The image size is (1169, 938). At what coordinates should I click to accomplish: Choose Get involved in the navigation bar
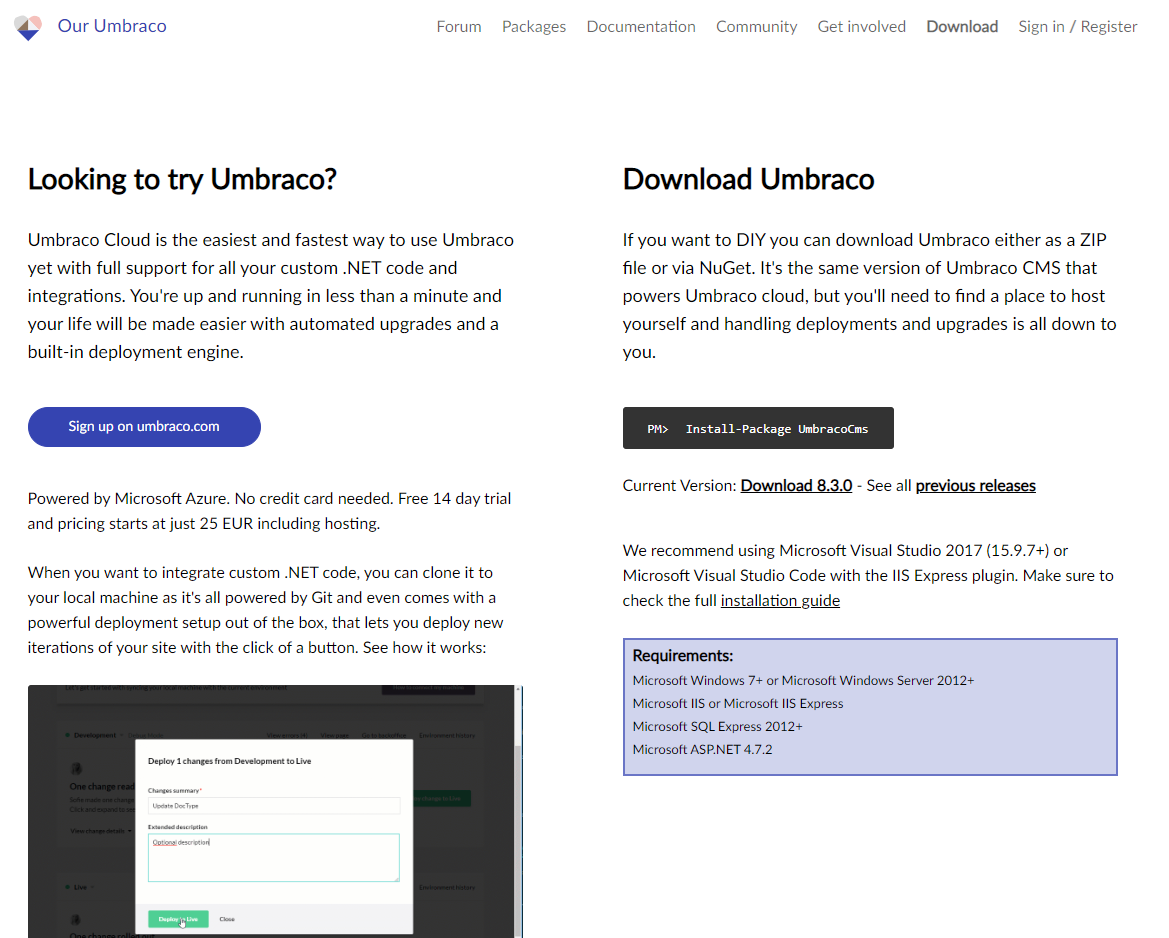pos(862,27)
